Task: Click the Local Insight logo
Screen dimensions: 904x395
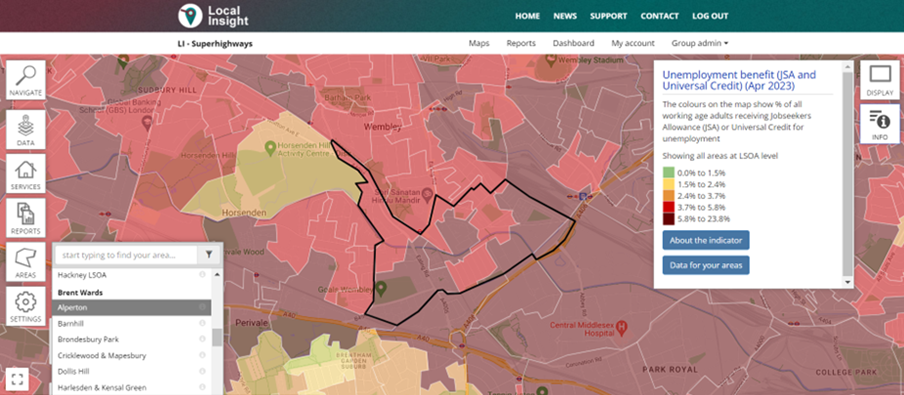Action: point(213,16)
